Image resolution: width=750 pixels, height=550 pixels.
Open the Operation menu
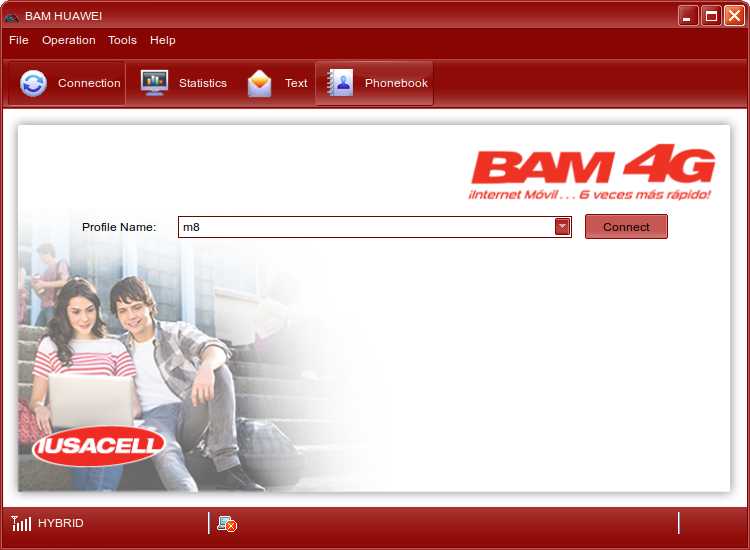(68, 40)
